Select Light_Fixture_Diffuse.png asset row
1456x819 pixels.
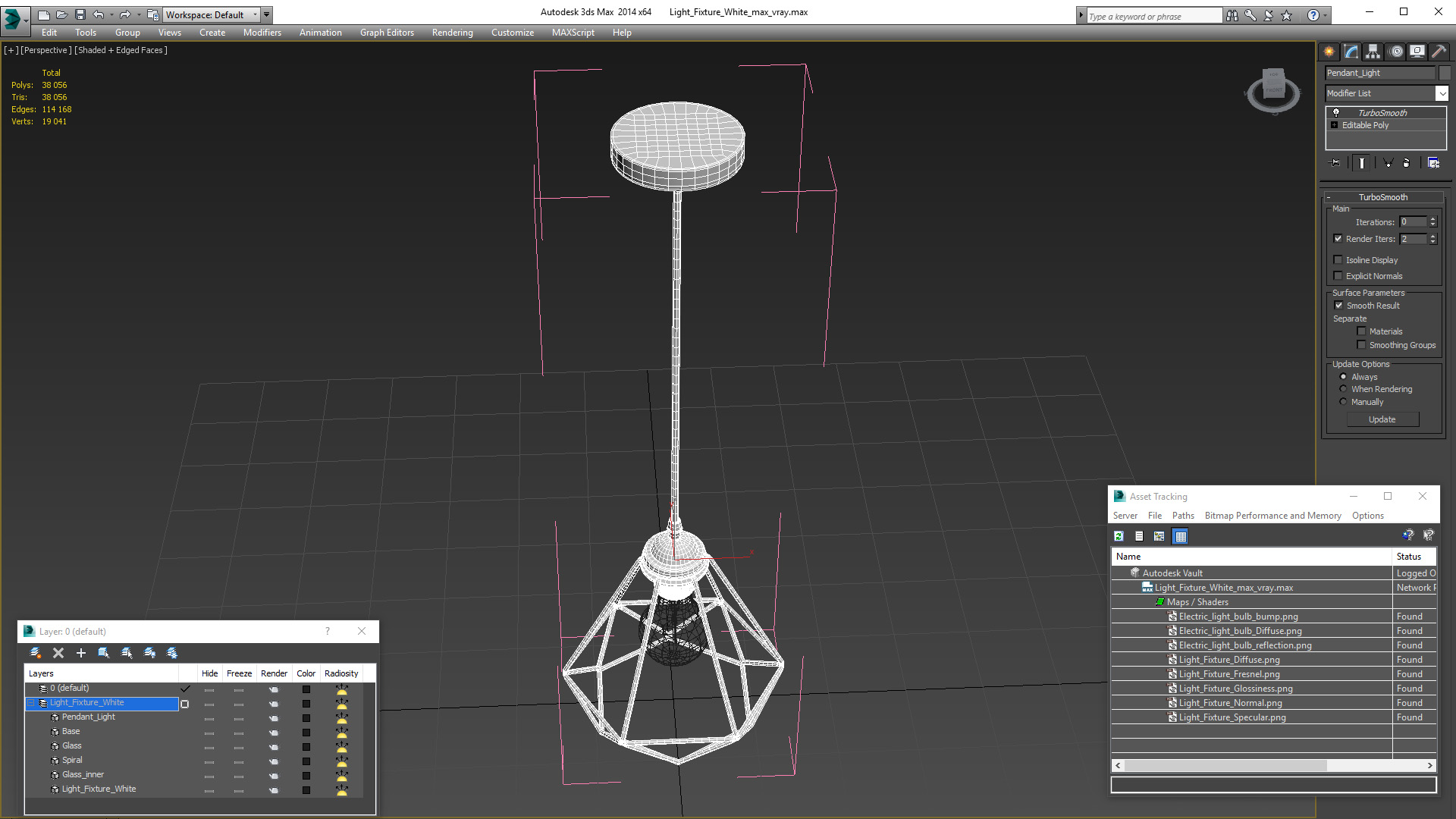pos(1274,660)
